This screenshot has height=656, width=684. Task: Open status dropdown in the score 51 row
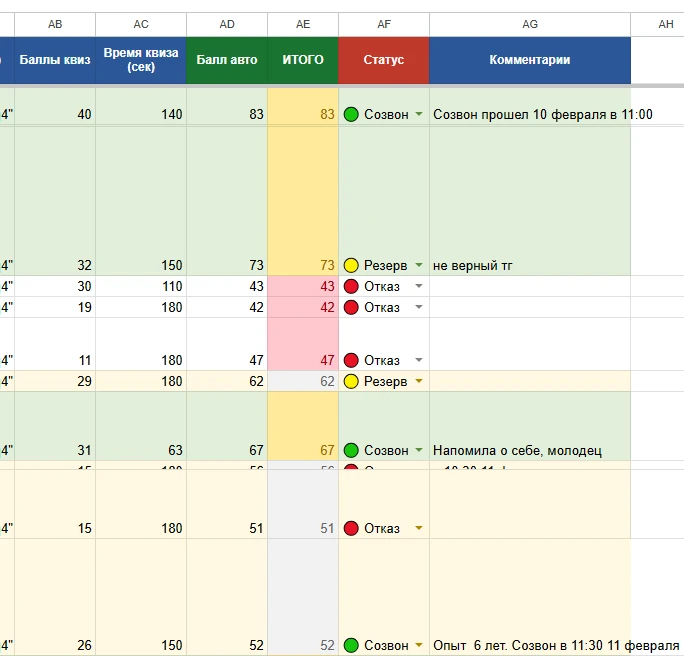419,528
